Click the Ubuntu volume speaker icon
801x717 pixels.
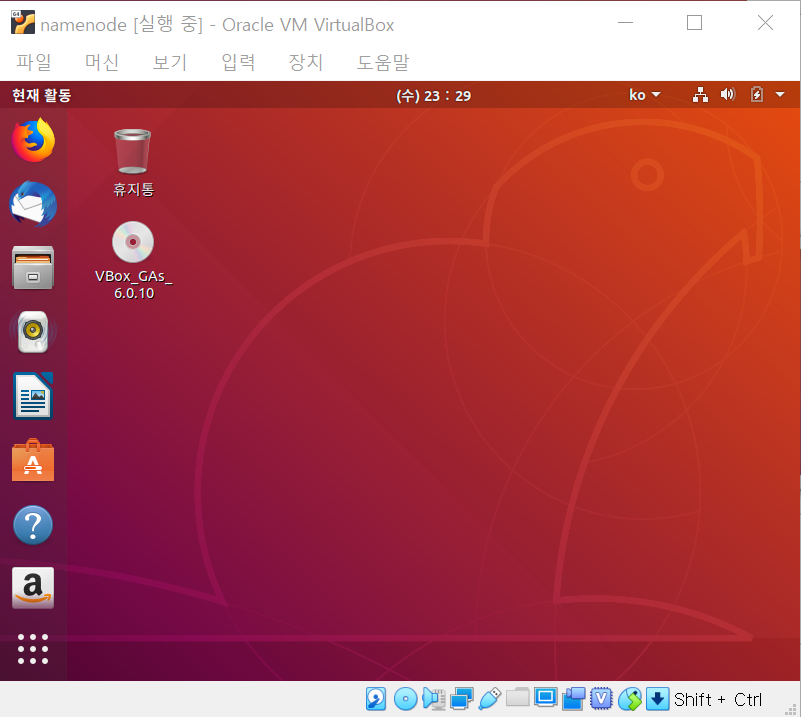728,94
